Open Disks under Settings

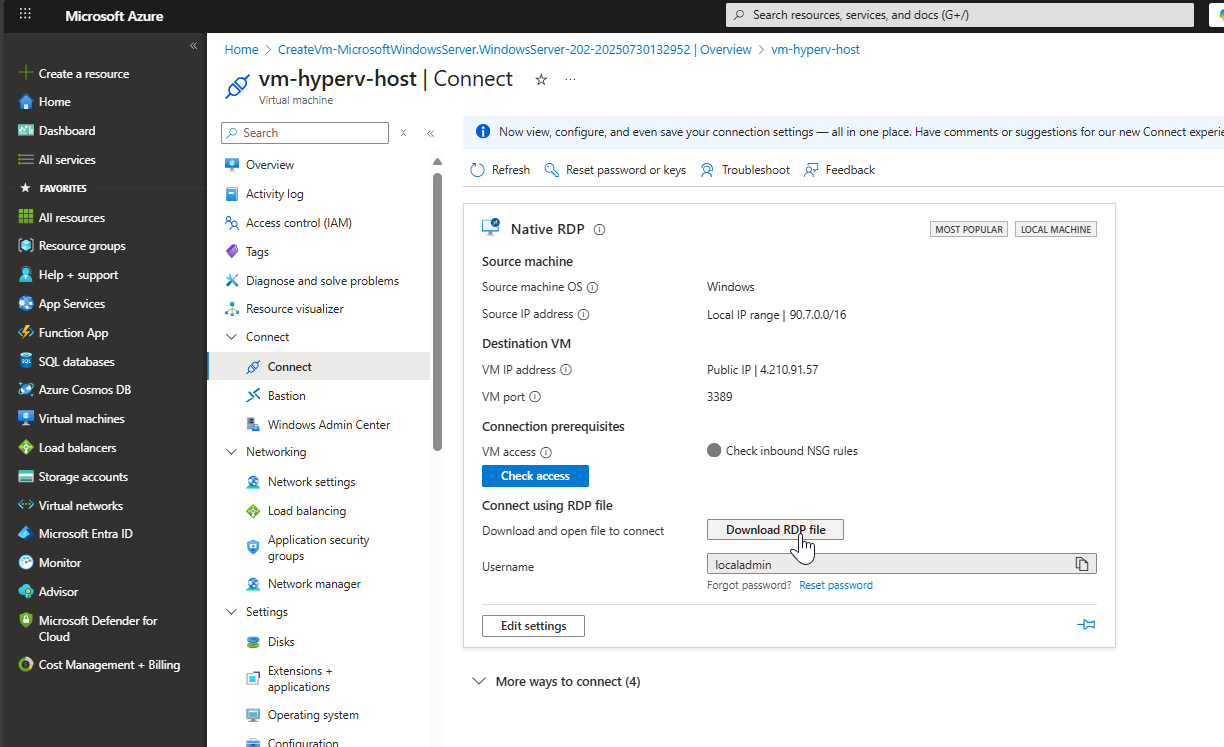(x=281, y=642)
